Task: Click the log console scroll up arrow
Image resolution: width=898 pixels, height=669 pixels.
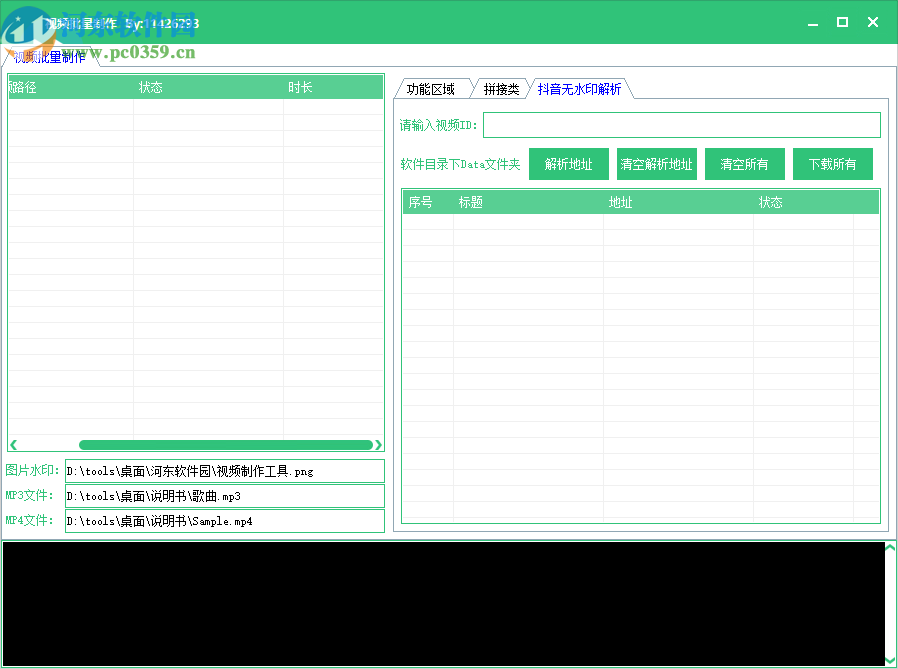Action: tap(891, 548)
